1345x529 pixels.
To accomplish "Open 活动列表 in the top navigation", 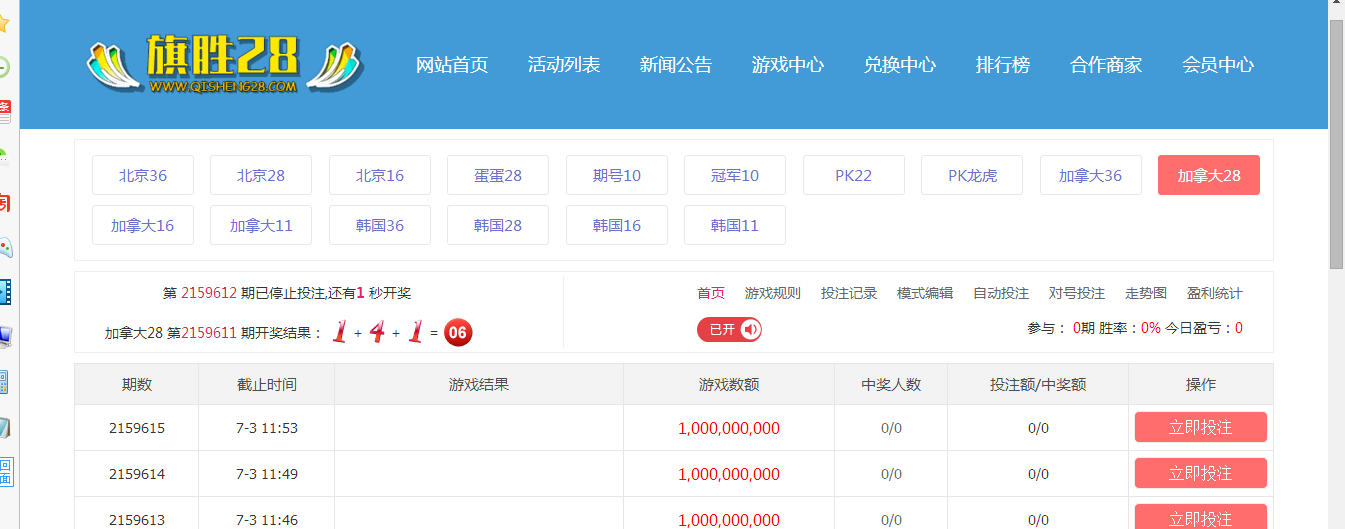I will pos(564,65).
